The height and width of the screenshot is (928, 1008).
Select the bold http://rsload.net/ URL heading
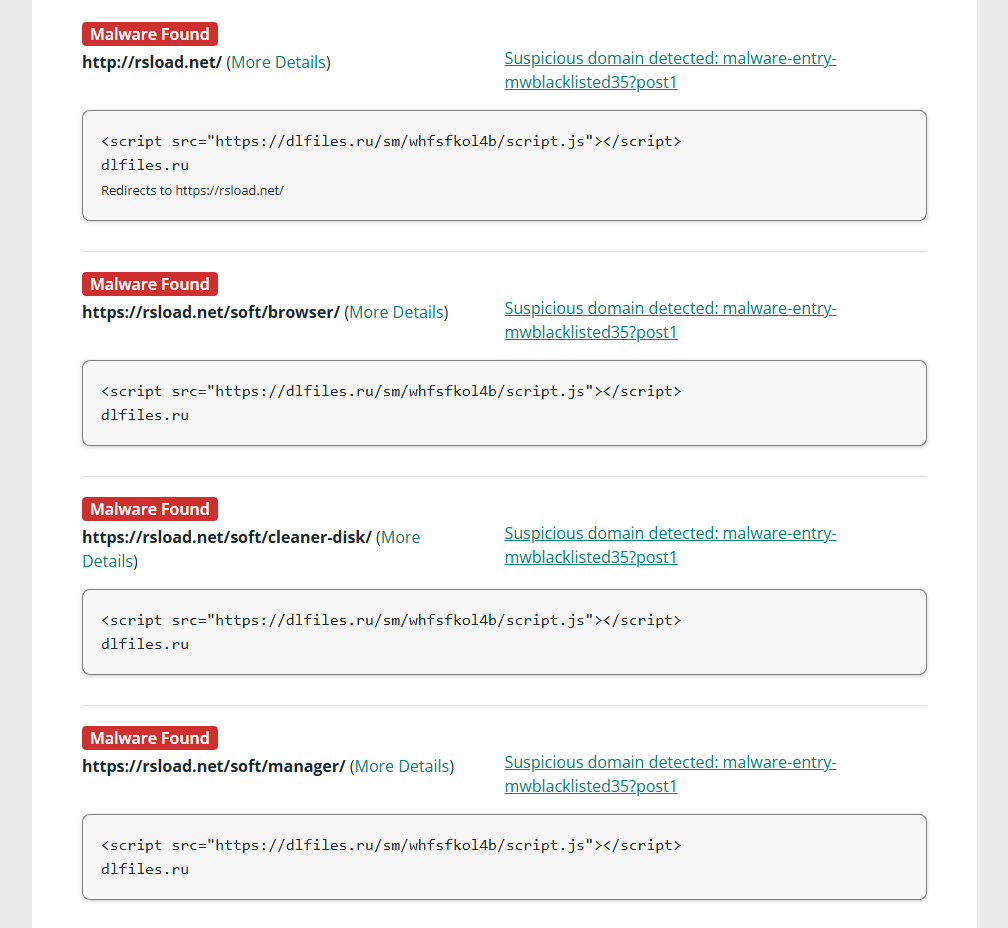[x=151, y=61]
